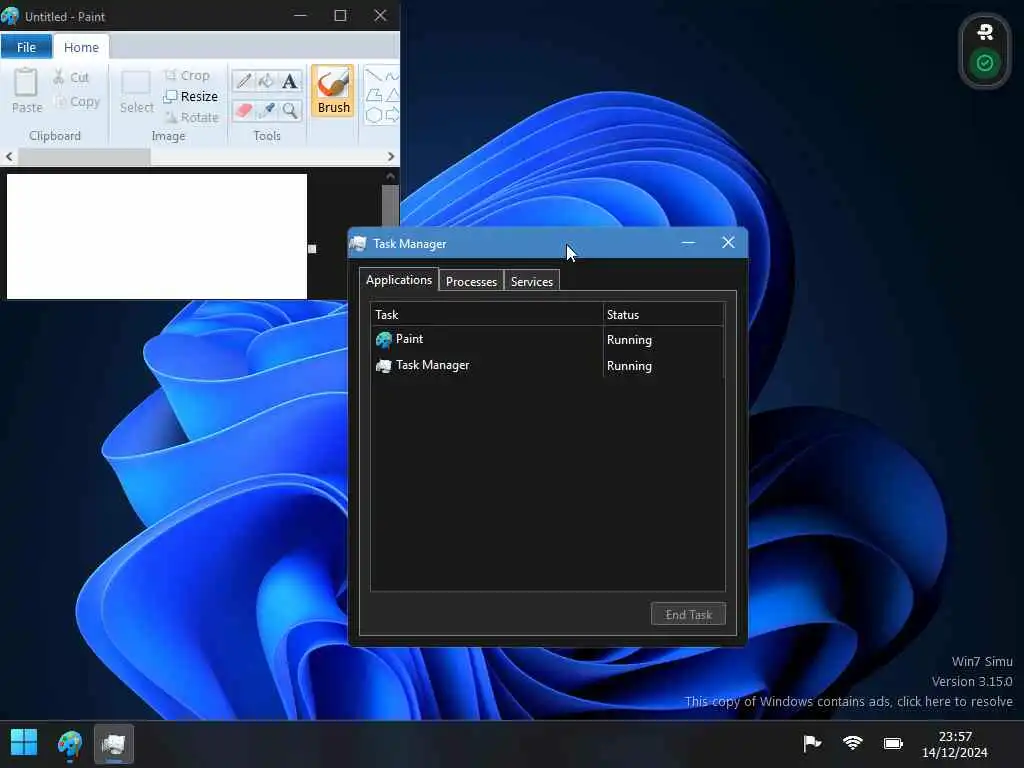Image resolution: width=1024 pixels, height=768 pixels.
Task: Click the green checkmark status icon
Action: [985, 63]
